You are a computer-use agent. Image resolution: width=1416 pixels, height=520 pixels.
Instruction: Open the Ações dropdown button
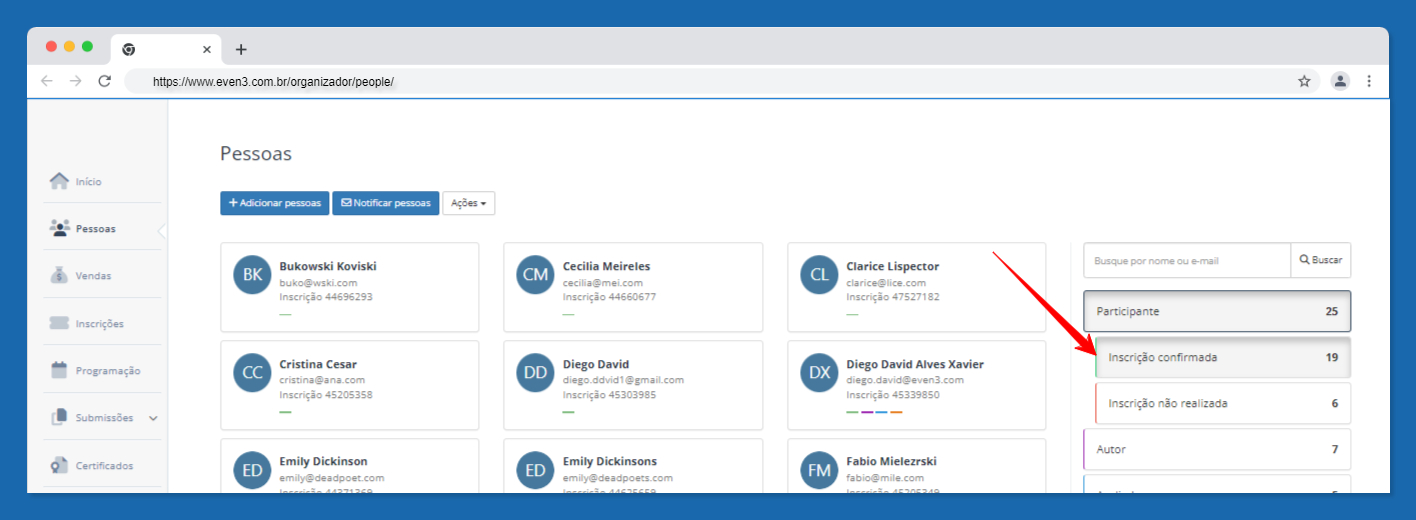469,203
